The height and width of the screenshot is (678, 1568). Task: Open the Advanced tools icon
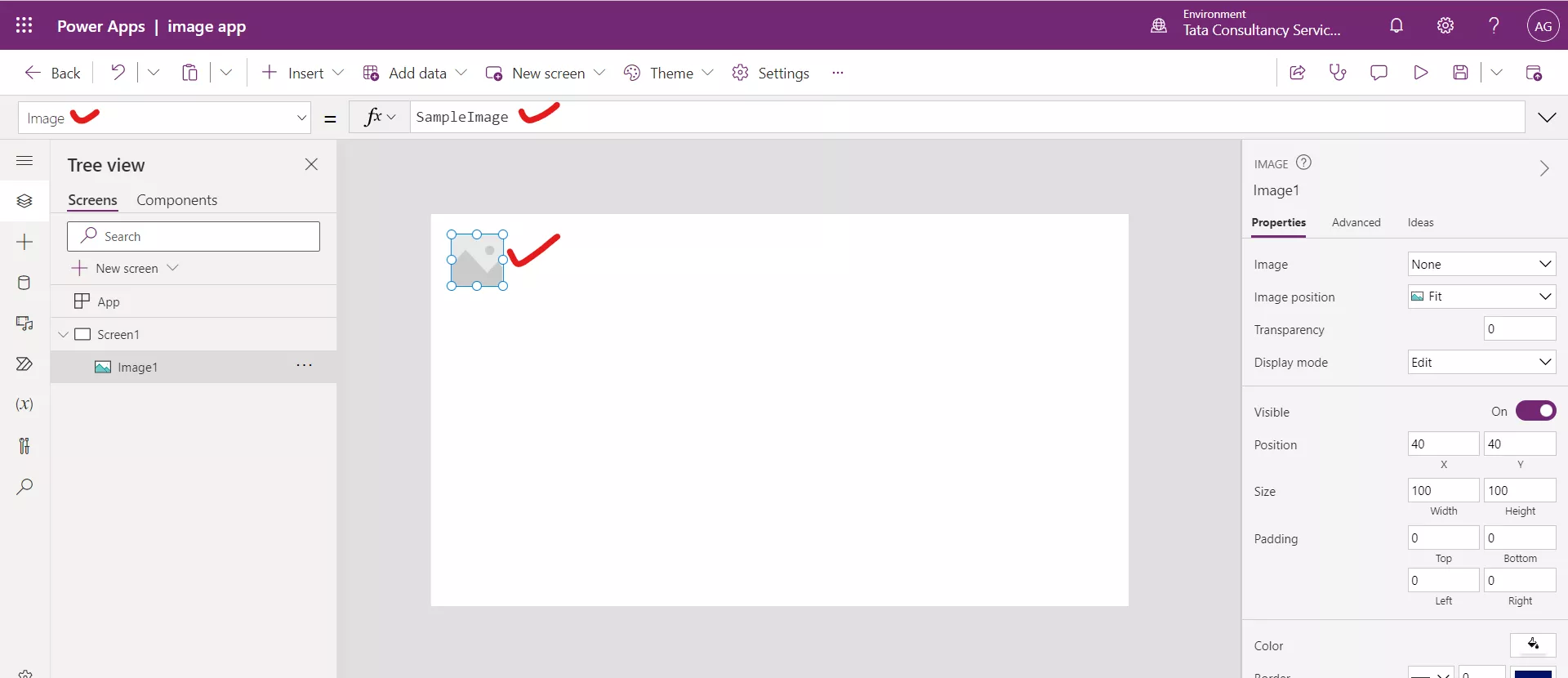click(x=24, y=445)
